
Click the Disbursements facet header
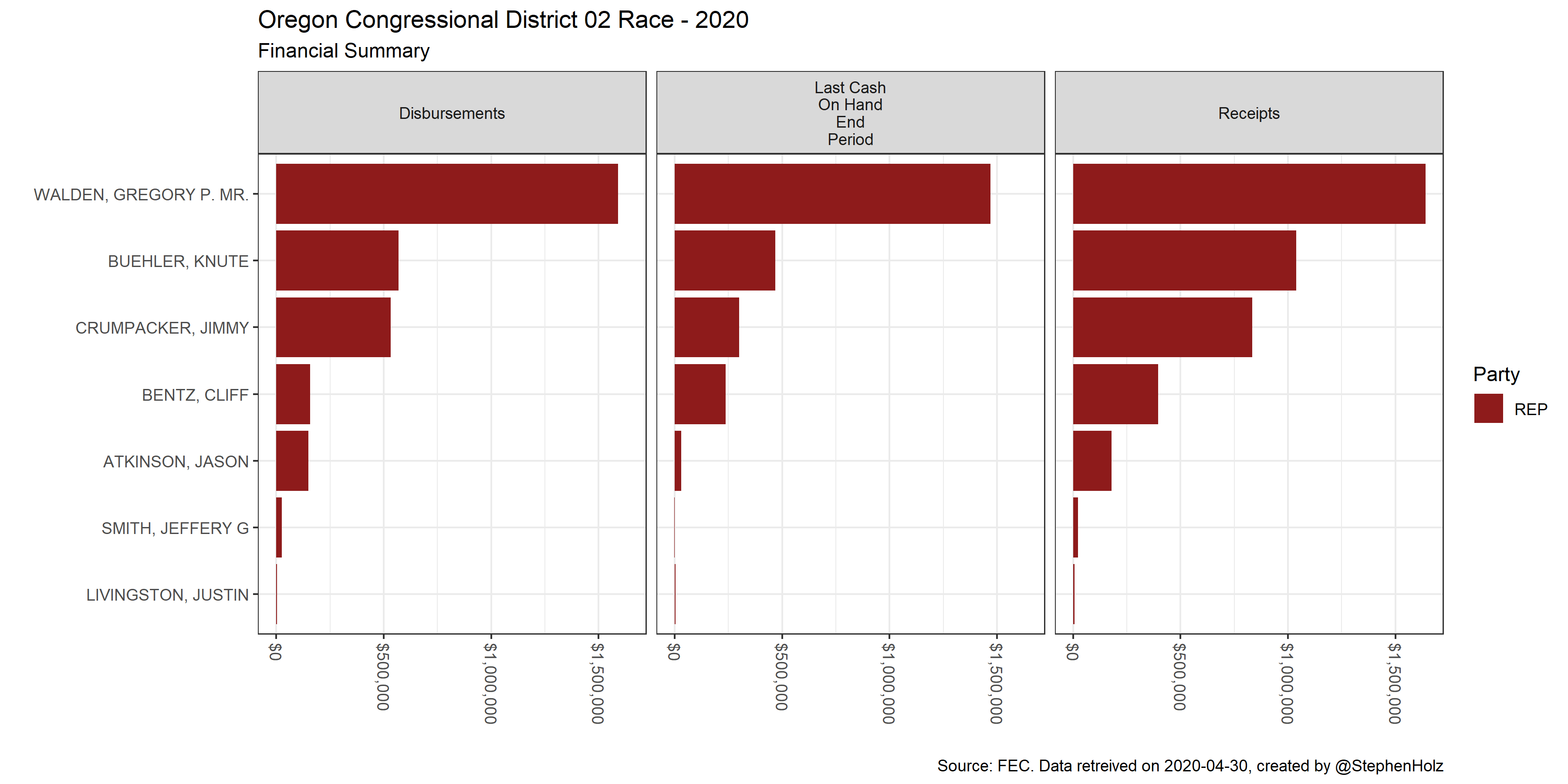pos(452,113)
